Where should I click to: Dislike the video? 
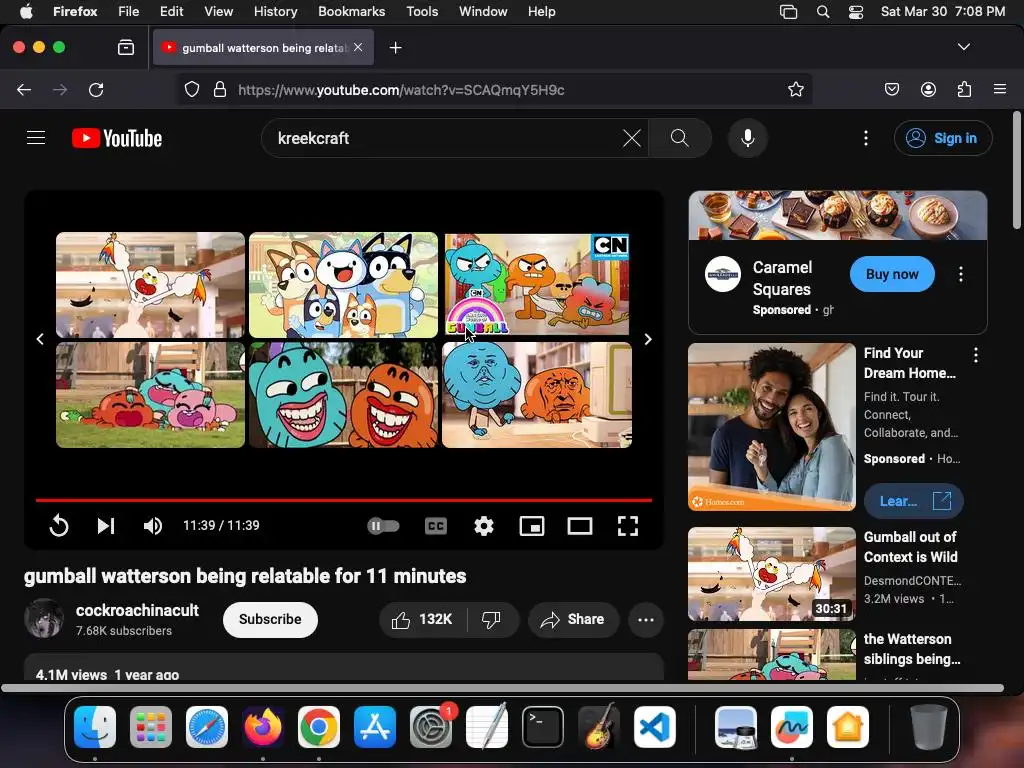click(x=491, y=620)
